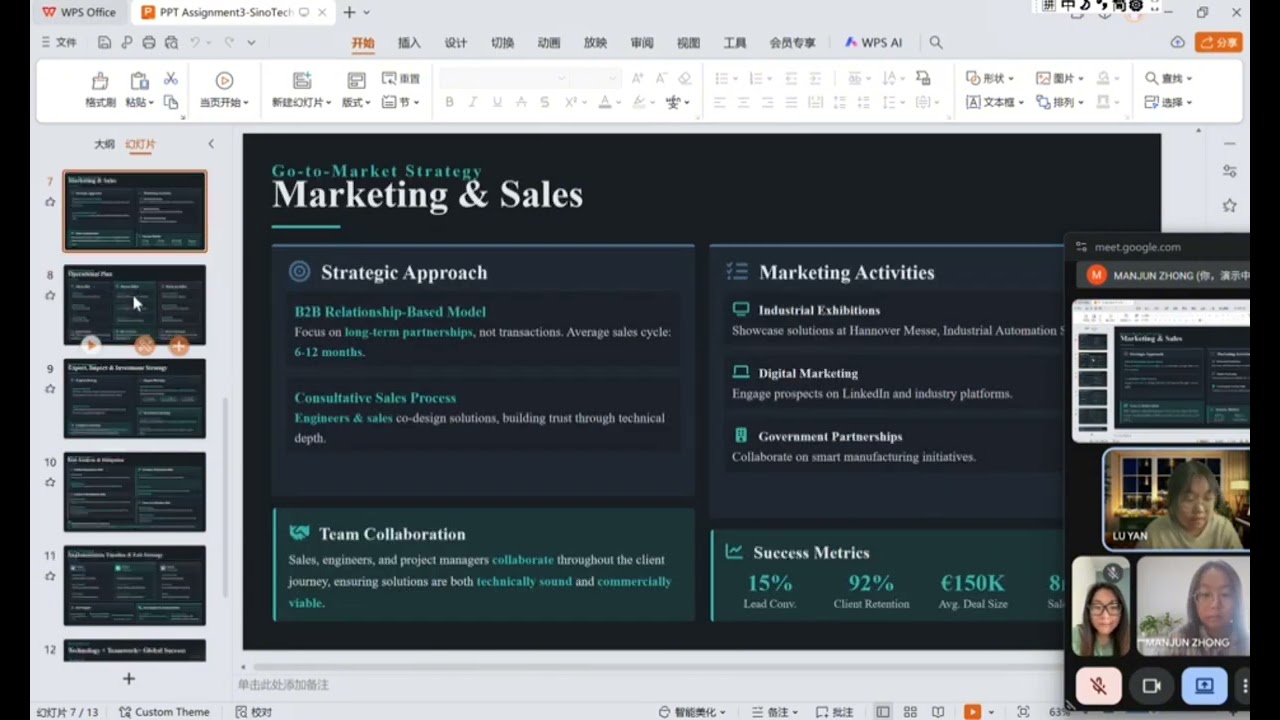Click the Format Painter (格式刷) icon
1280x720 pixels.
coord(100,81)
